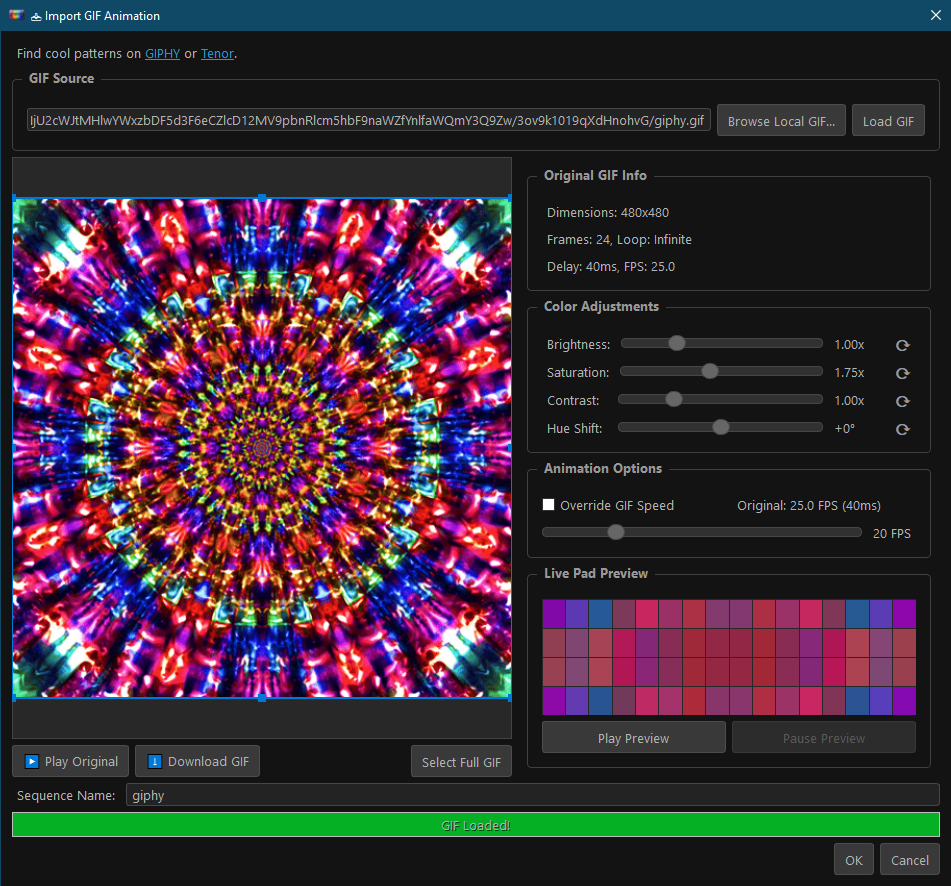Image resolution: width=951 pixels, height=886 pixels.
Task: Click the FPS speed slider handle
Action: tap(616, 532)
